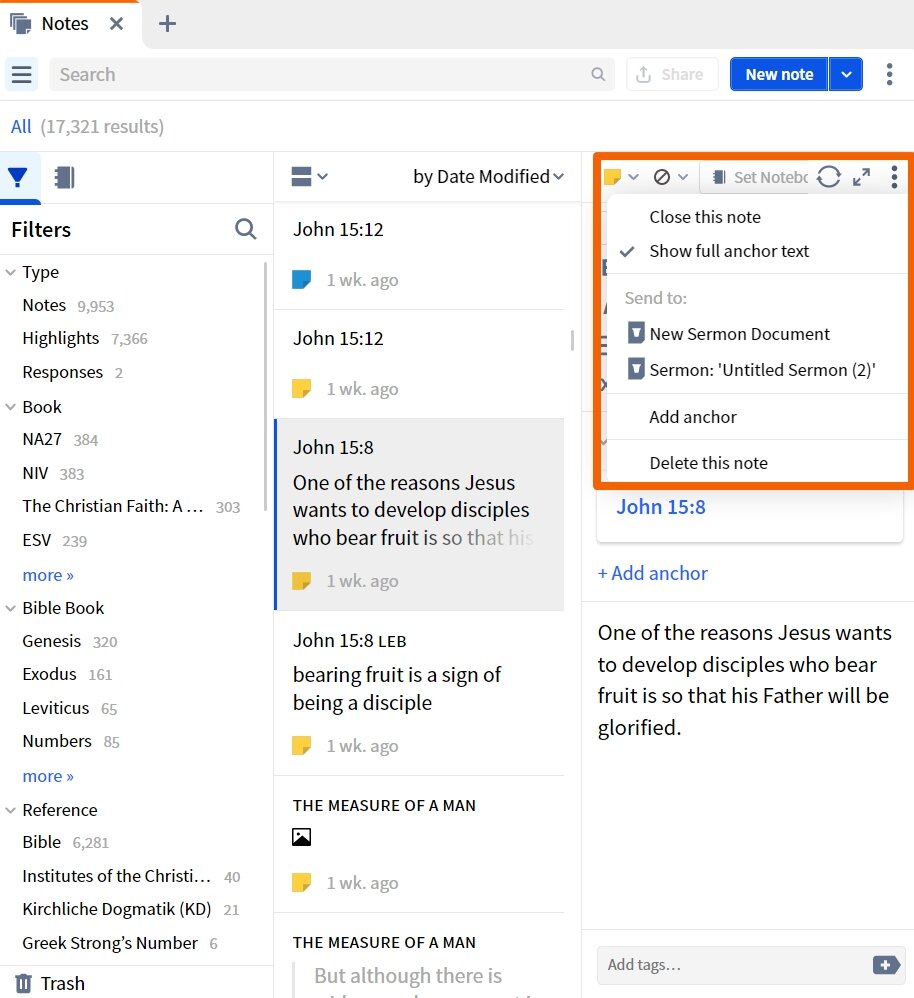Image resolution: width=914 pixels, height=998 pixels.
Task: Open the panel kebab menu beside New note
Action: (889, 74)
